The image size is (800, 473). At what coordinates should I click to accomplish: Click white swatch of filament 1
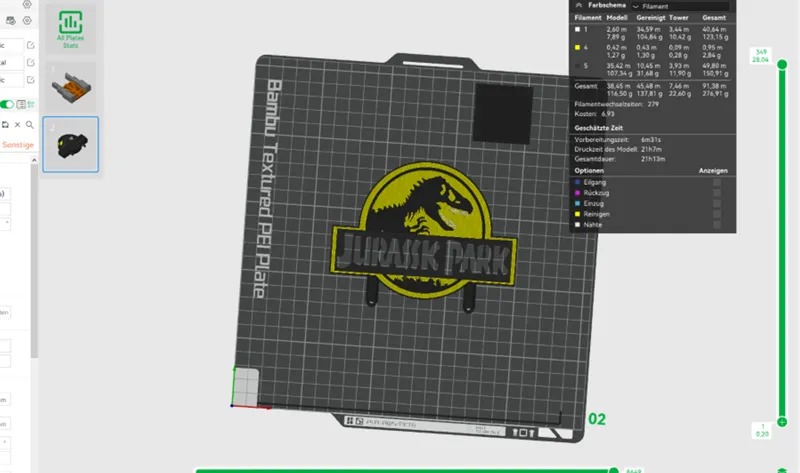578,30
